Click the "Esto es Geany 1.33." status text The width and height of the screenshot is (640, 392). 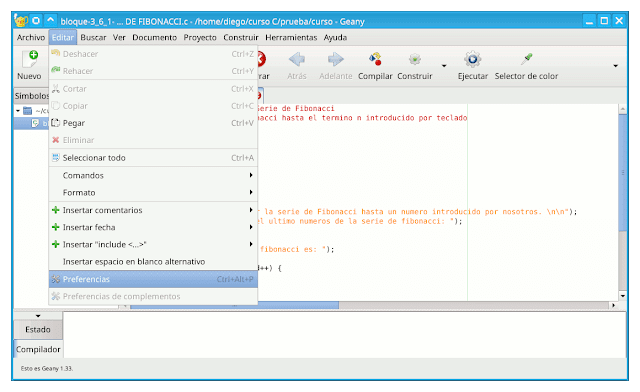tap(47, 368)
